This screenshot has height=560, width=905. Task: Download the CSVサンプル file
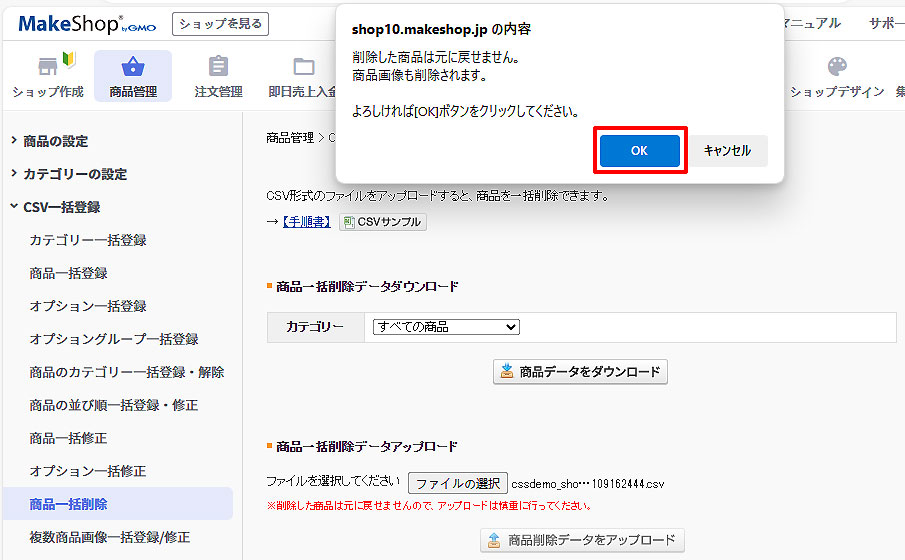(x=383, y=222)
